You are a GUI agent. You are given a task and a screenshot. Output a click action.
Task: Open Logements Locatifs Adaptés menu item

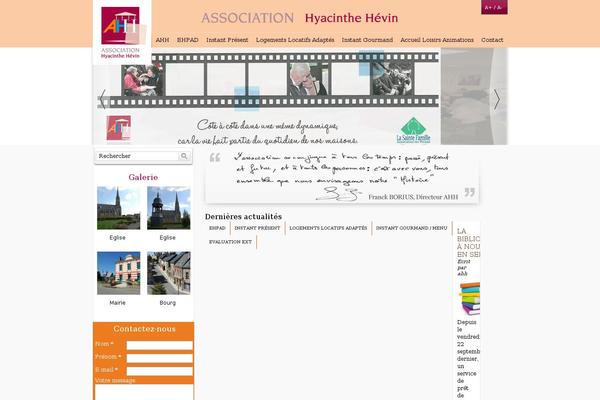tap(295, 40)
